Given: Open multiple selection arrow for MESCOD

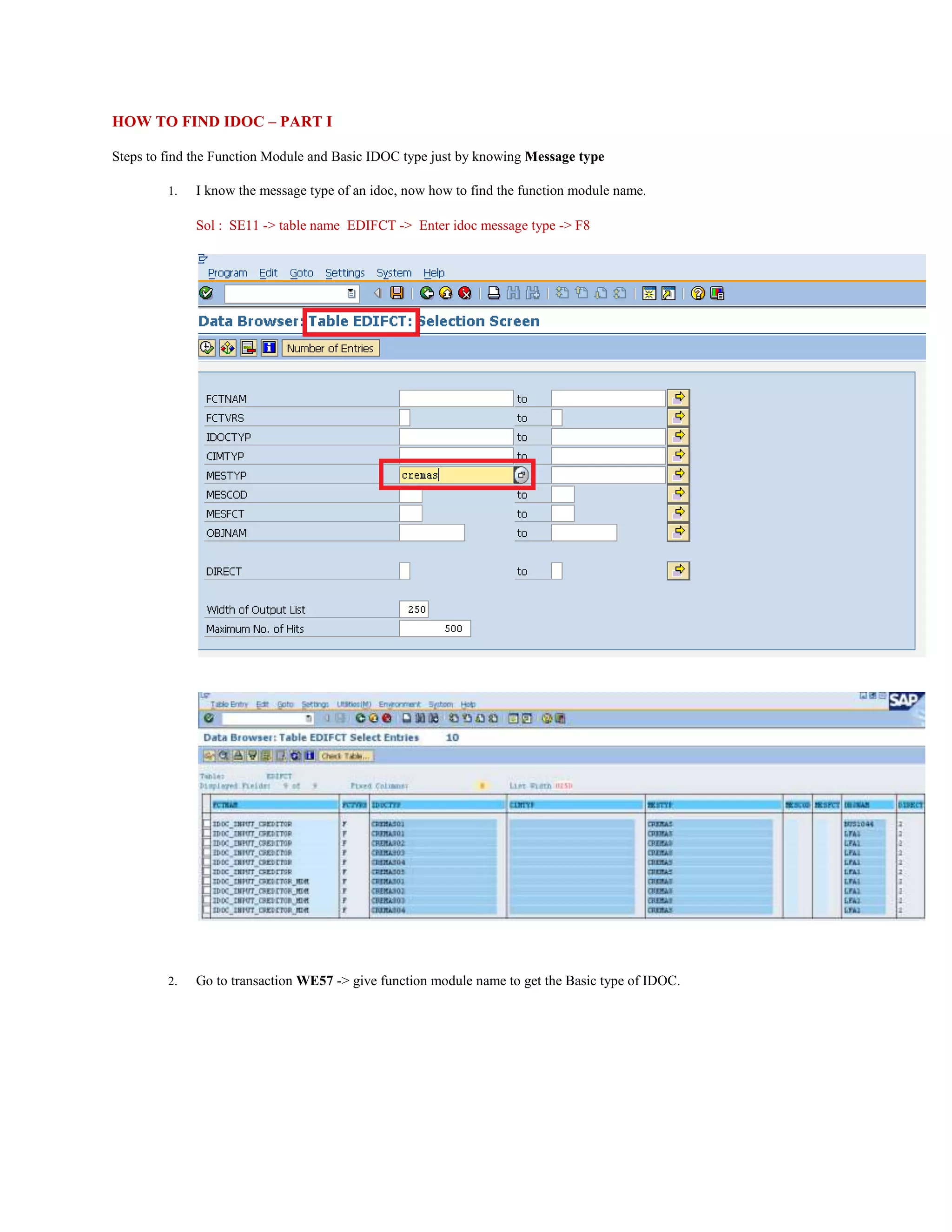Looking at the screenshot, I should pyautogui.click(x=679, y=494).
